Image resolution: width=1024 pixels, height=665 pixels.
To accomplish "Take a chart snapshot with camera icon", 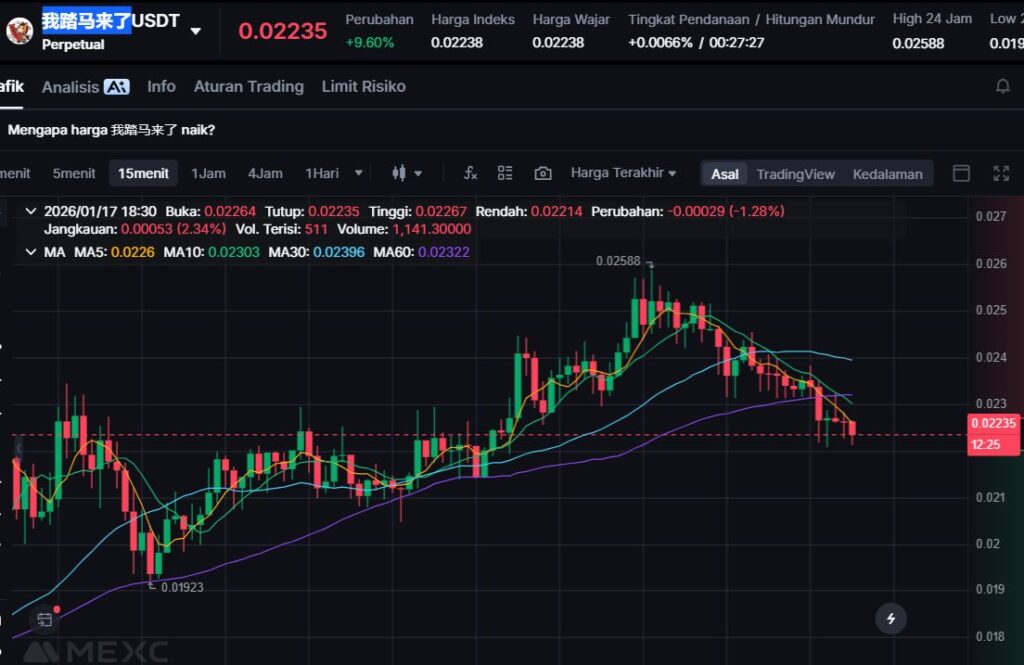I will pyautogui.click(x=542, y=173).
